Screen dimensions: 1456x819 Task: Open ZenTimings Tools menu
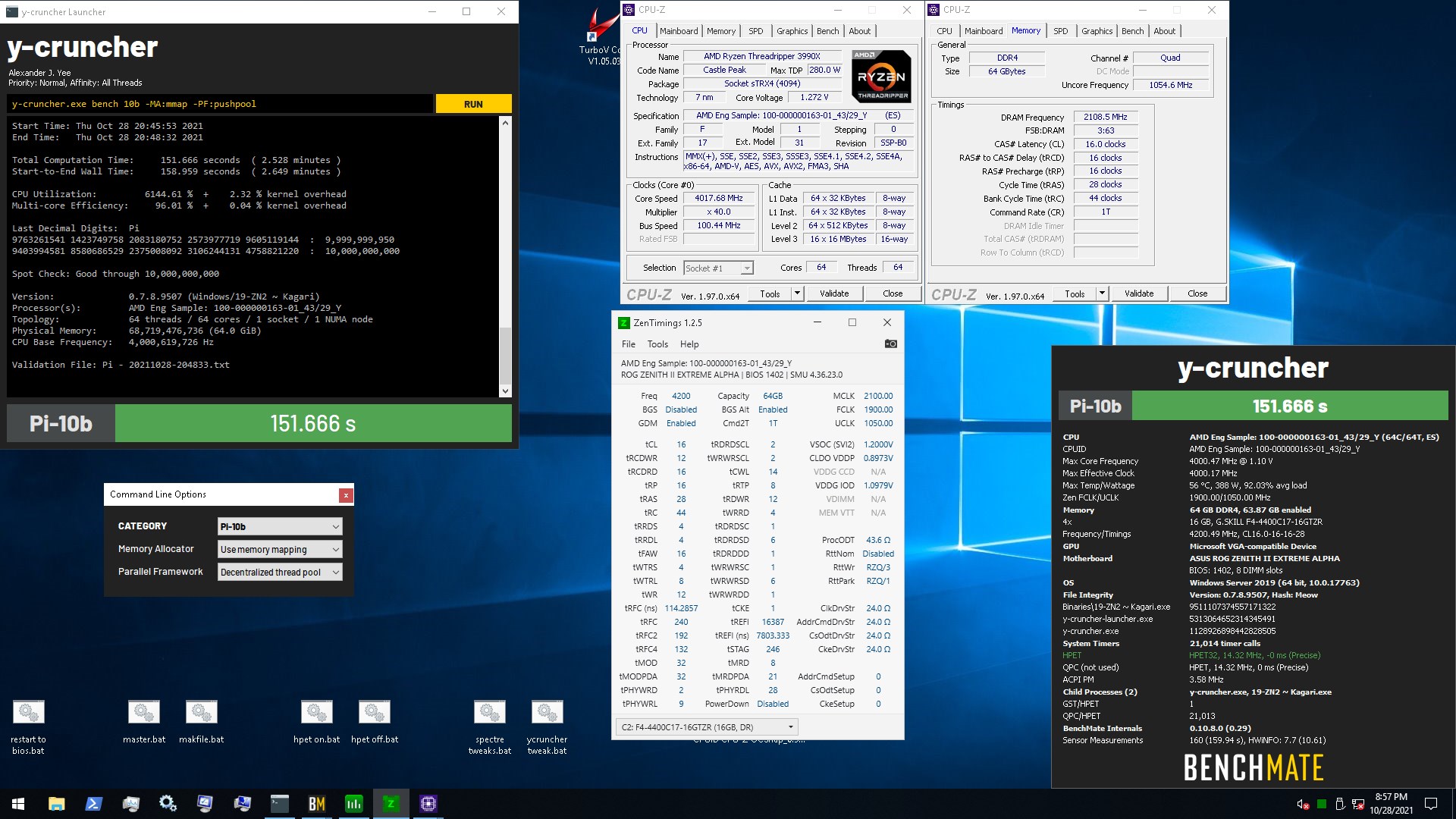(657, 344)
